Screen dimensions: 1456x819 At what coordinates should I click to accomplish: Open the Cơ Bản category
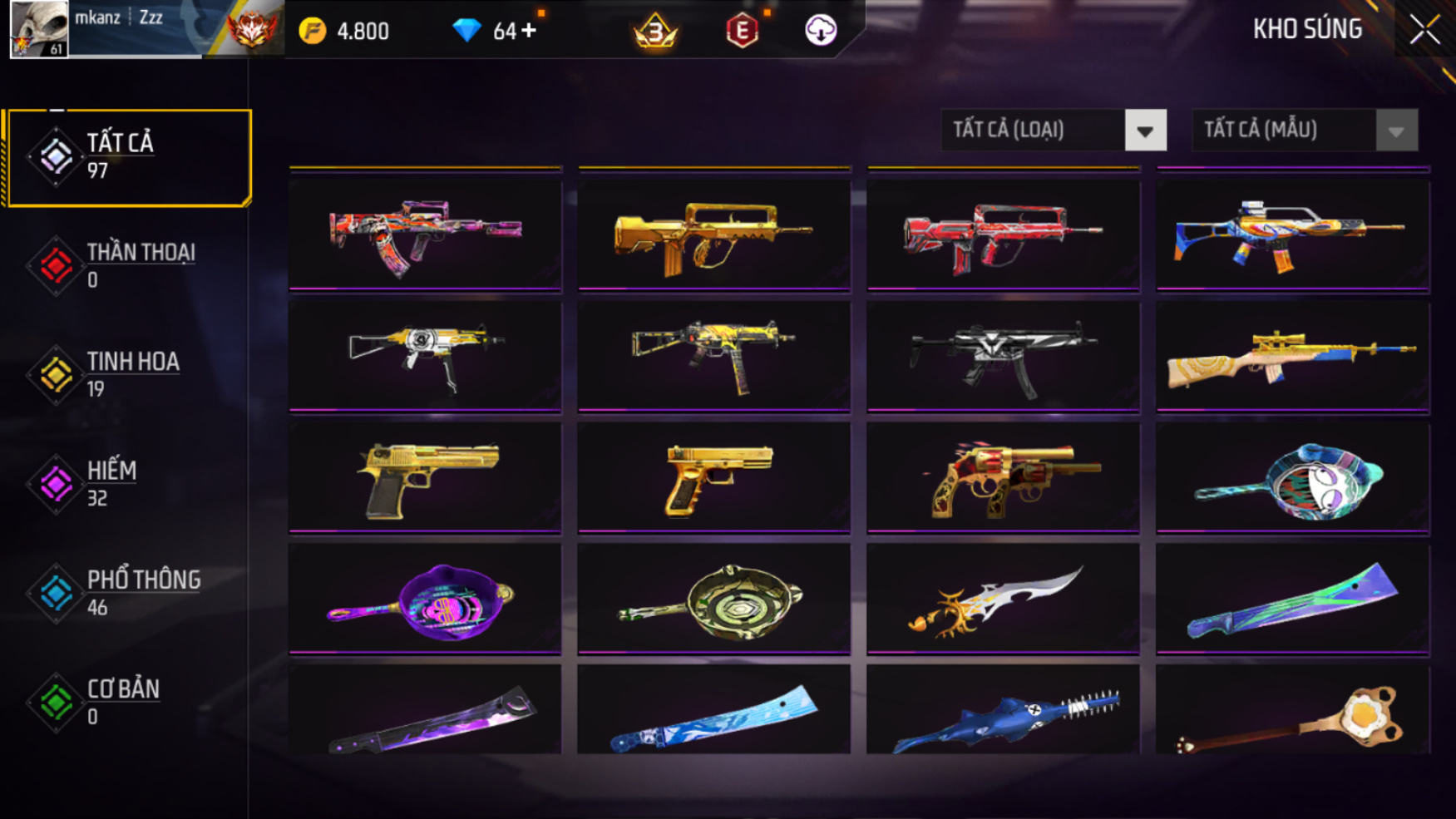pos(126,703)
